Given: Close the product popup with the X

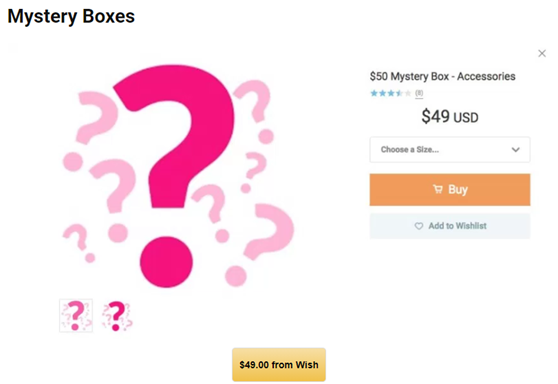Looking at the screenshot, I should point(542,53).
